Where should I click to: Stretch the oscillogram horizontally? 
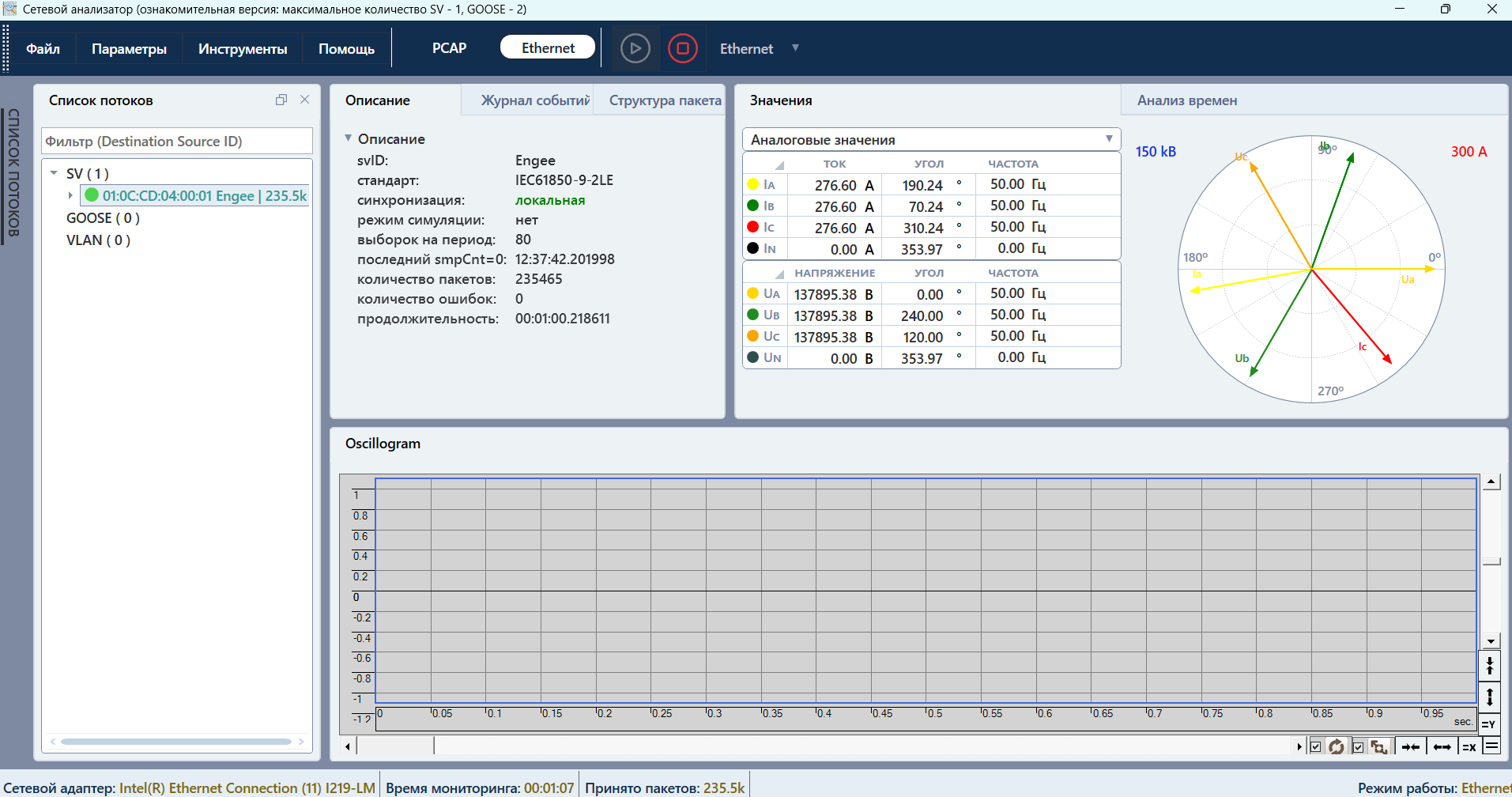[1442, 746]
